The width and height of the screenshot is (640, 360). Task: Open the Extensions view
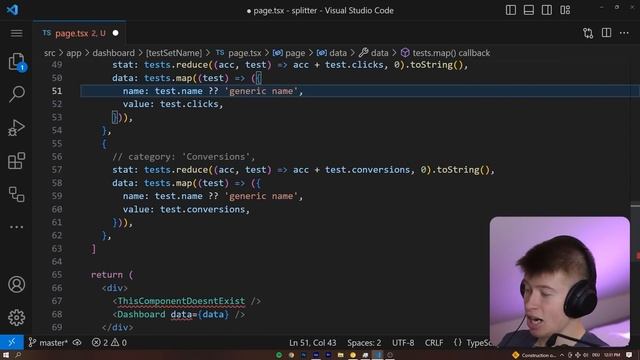pyautogui.click(x=16, y=161)
